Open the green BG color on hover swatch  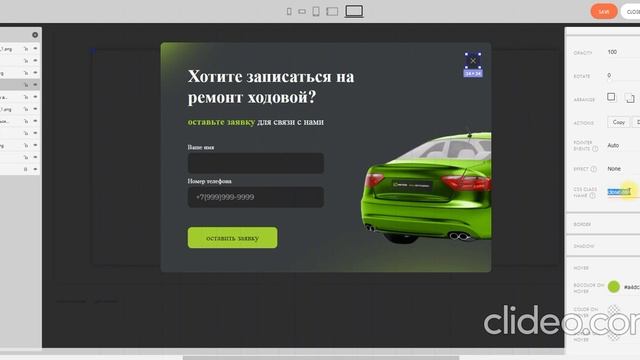[613, 287]
